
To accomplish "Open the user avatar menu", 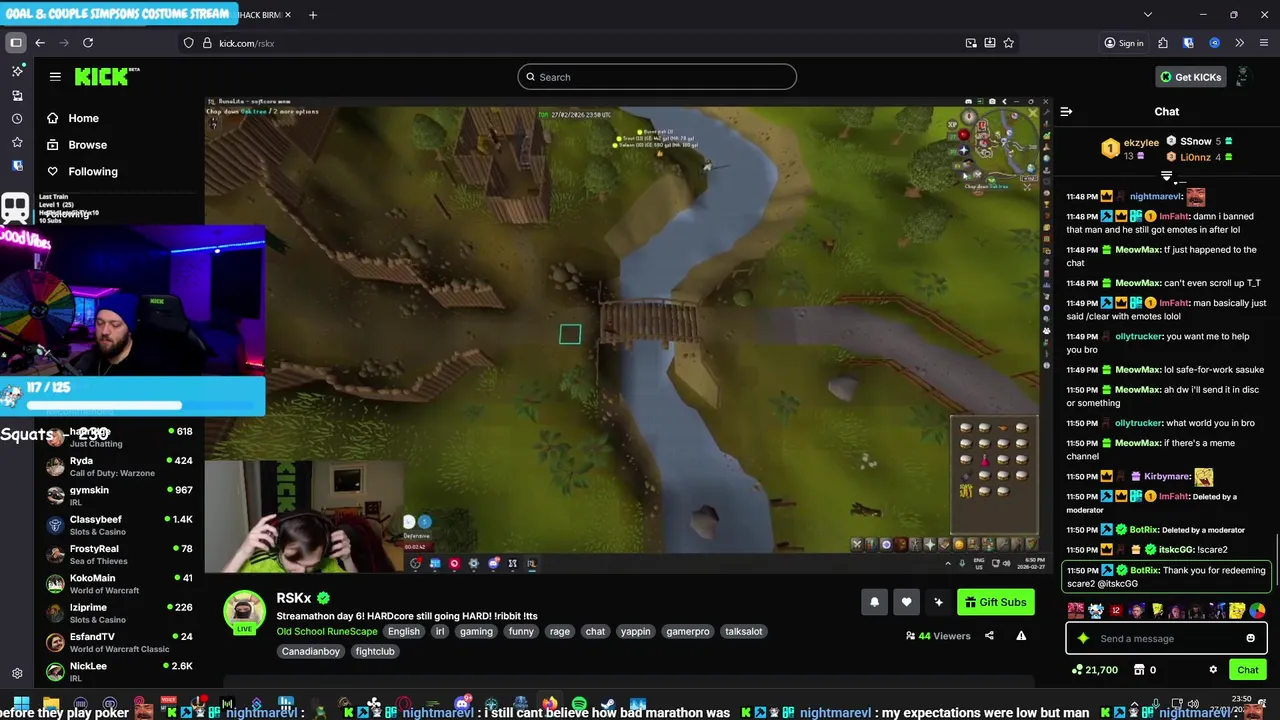I will [1243, 77].
